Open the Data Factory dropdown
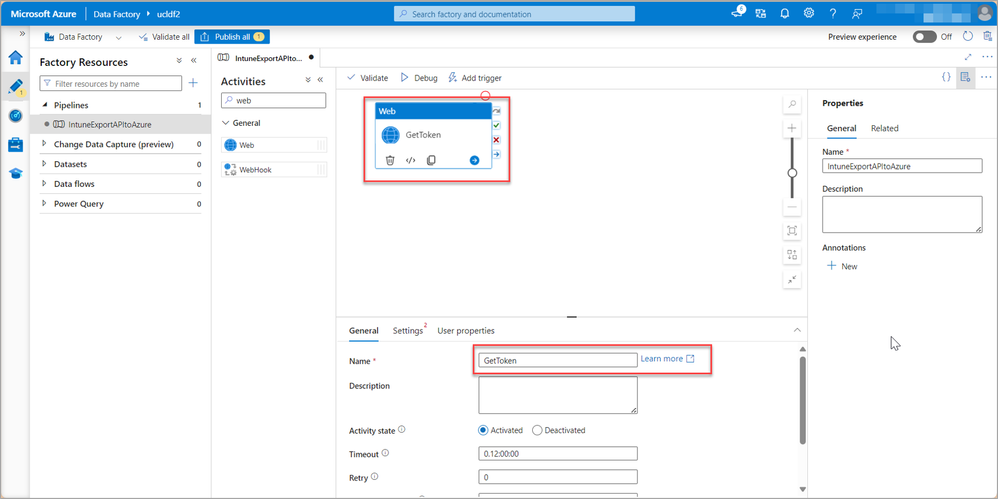Viewport: 998px width, 499px height. 83,37
